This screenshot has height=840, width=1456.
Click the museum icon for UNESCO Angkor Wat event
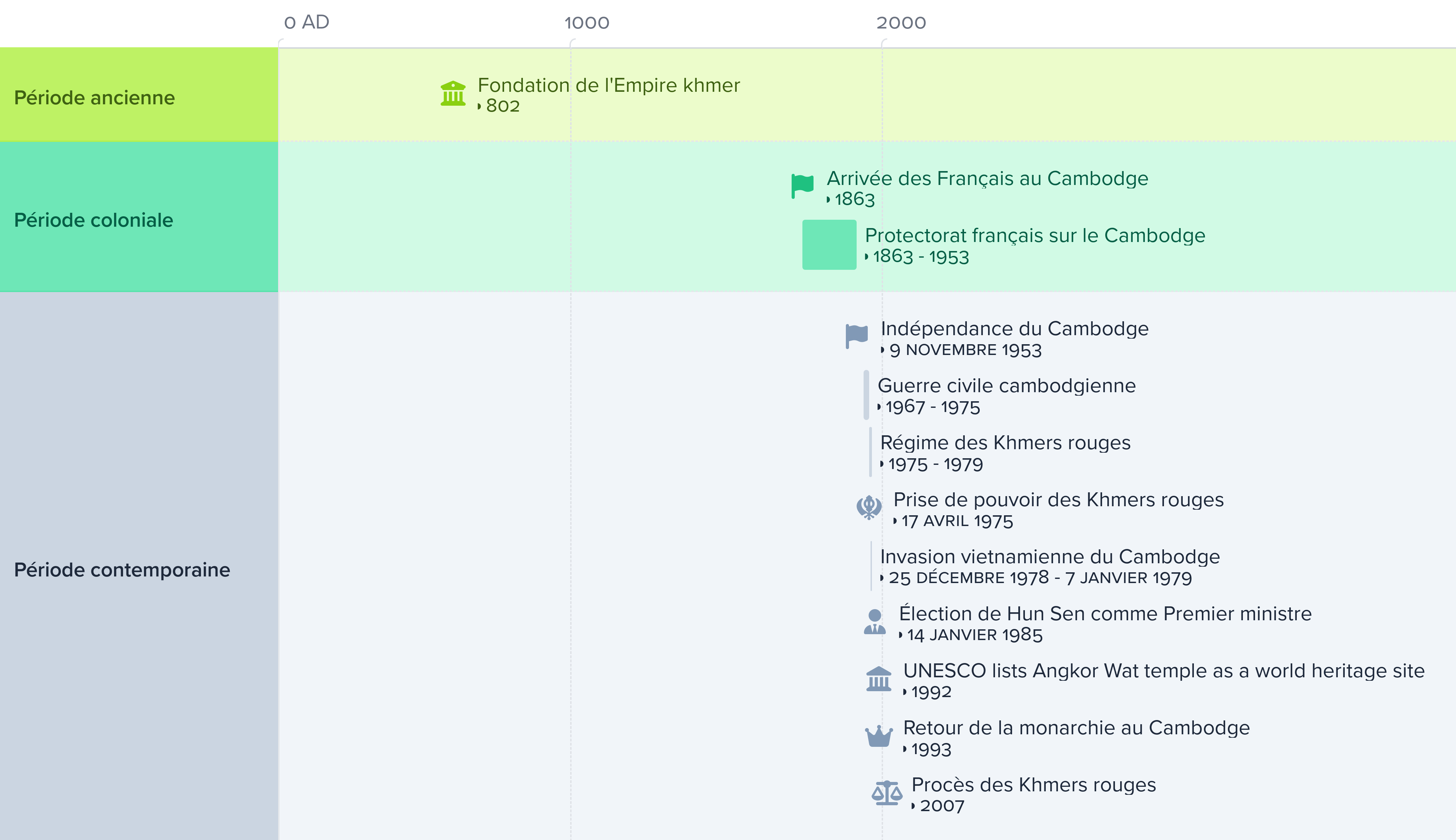pos(879,678)
